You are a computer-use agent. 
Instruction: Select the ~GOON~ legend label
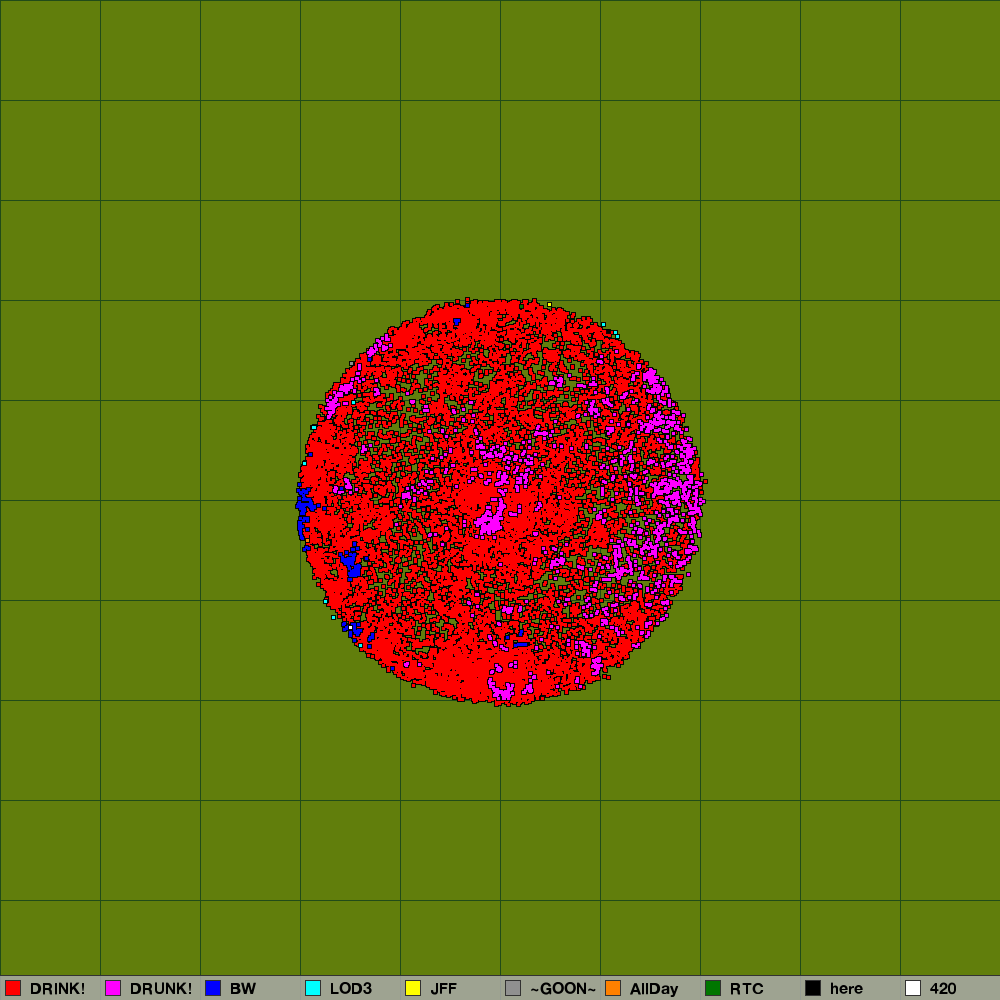(563, 989)
